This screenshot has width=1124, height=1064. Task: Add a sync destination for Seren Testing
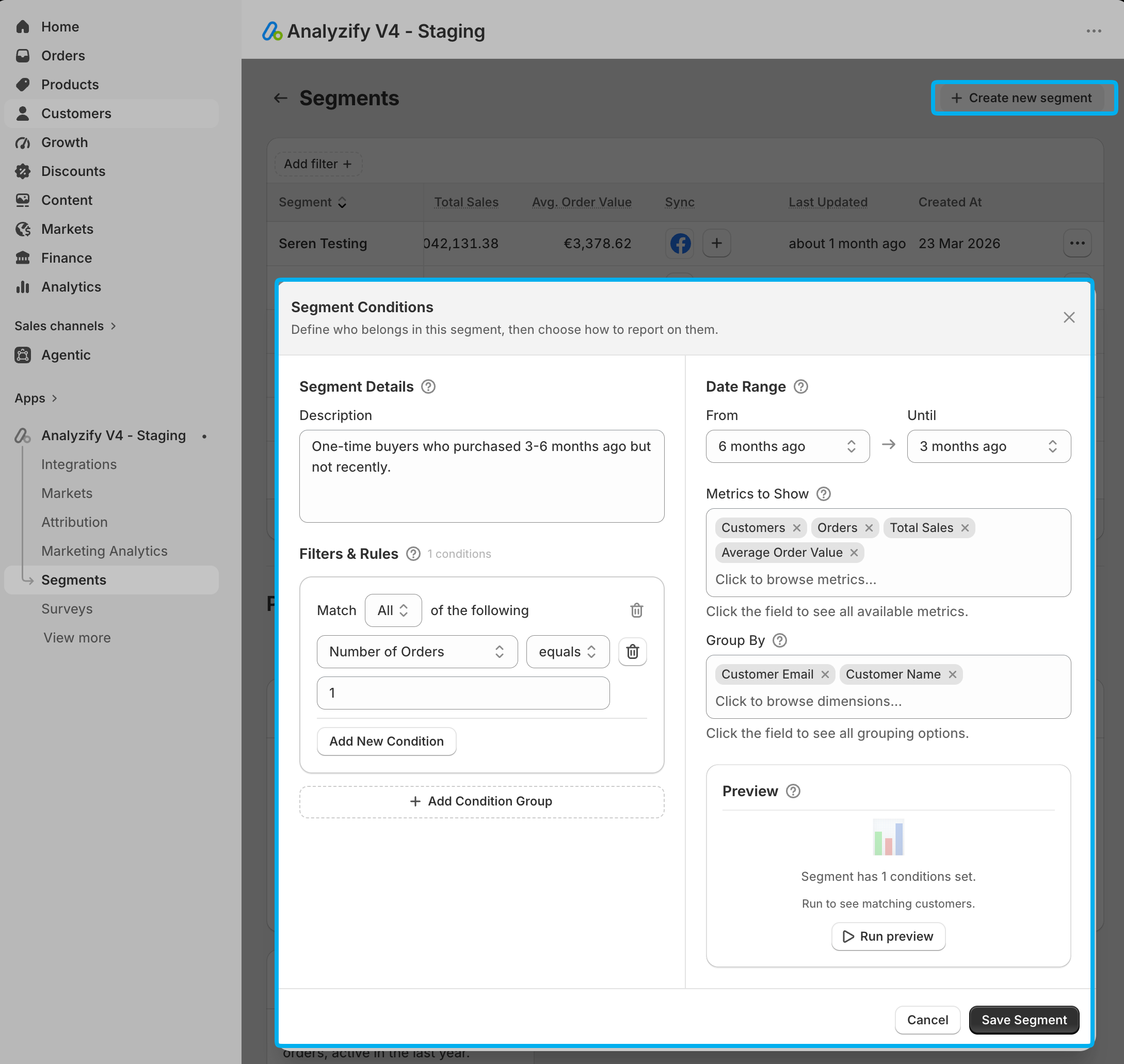pyautogui.click(x=716, y=244)
